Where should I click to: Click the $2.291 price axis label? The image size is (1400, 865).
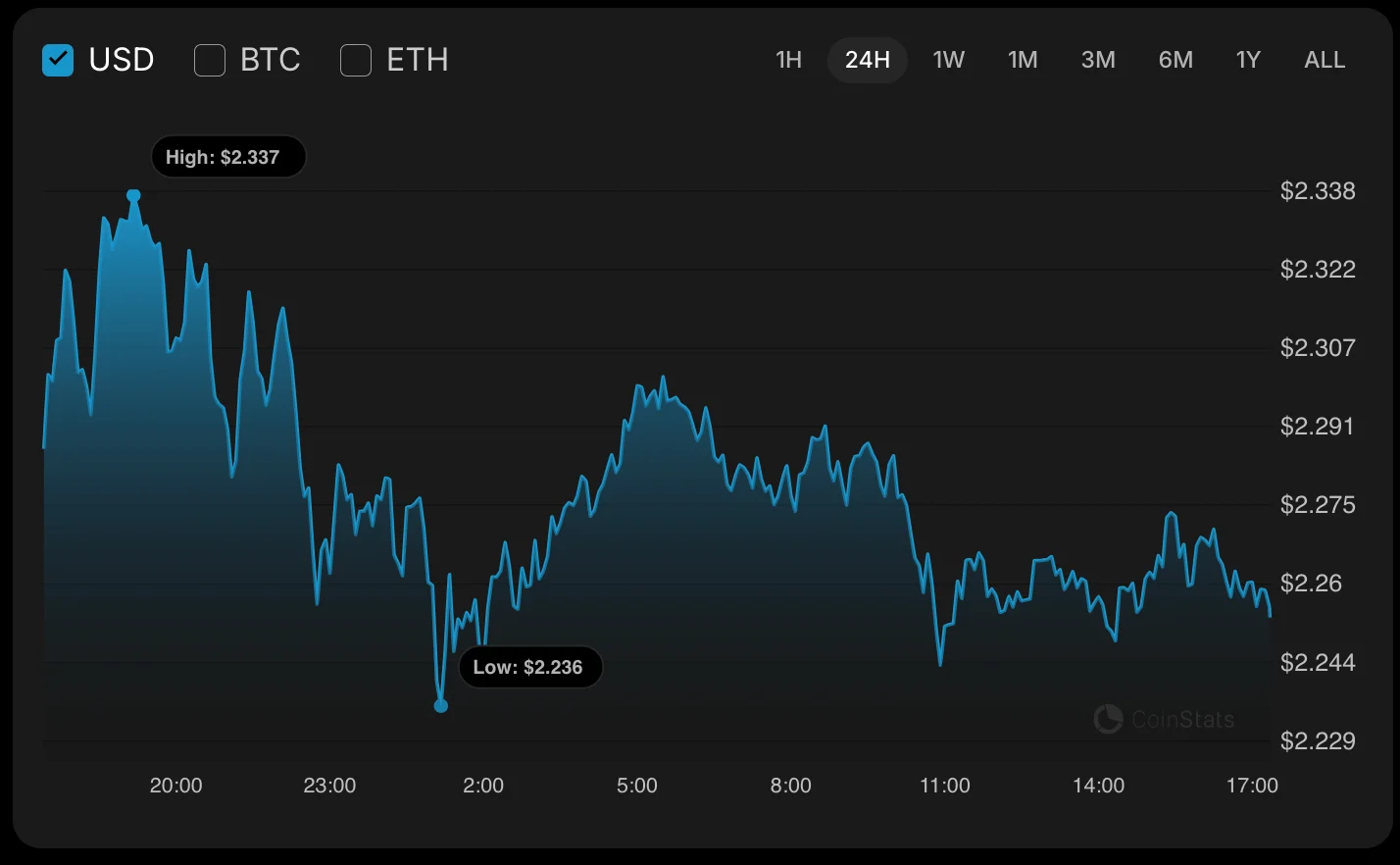coord(1317,427)
